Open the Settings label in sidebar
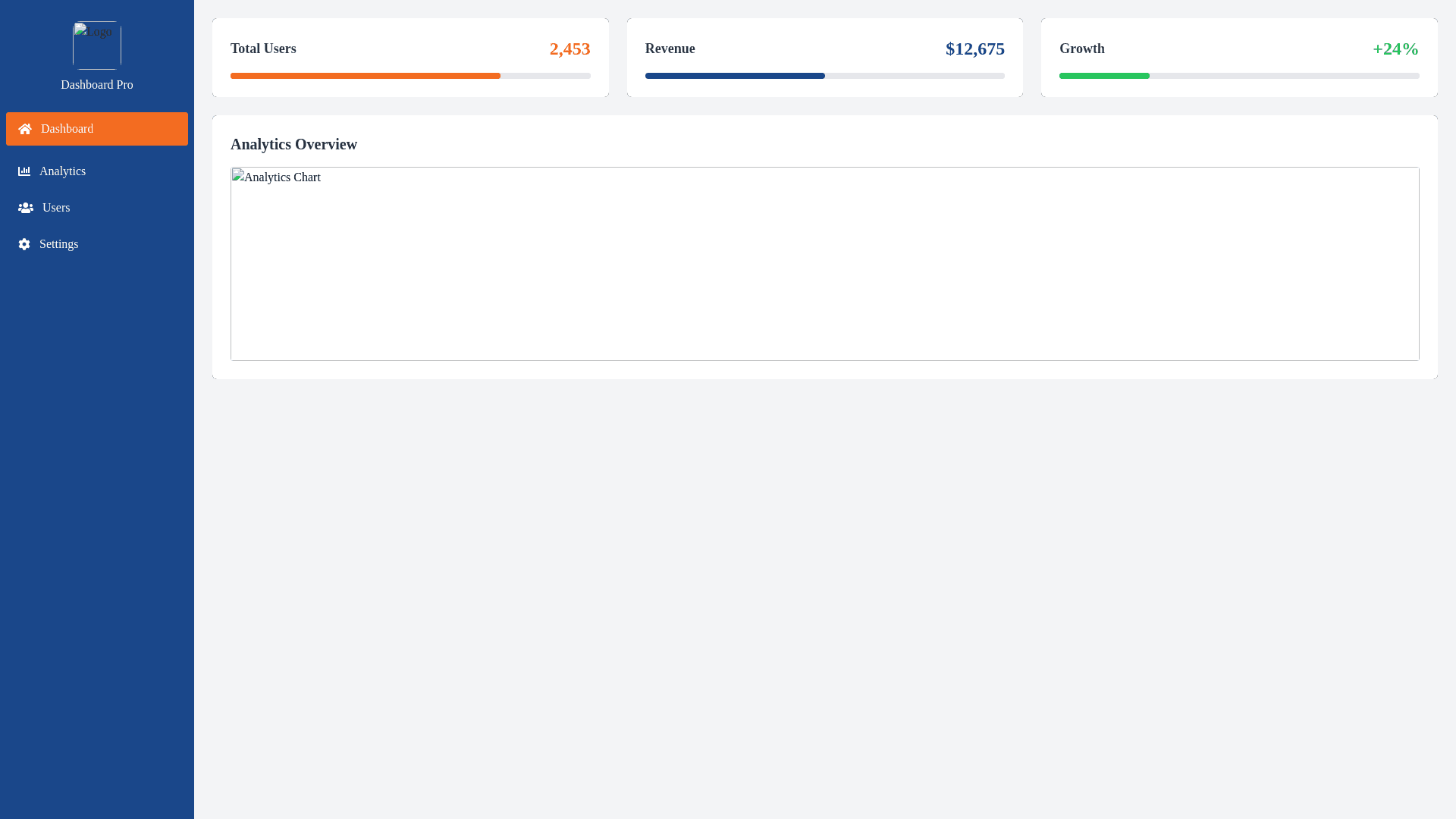The width and height of the screenshot is (1456, 819). pos(58,244)
